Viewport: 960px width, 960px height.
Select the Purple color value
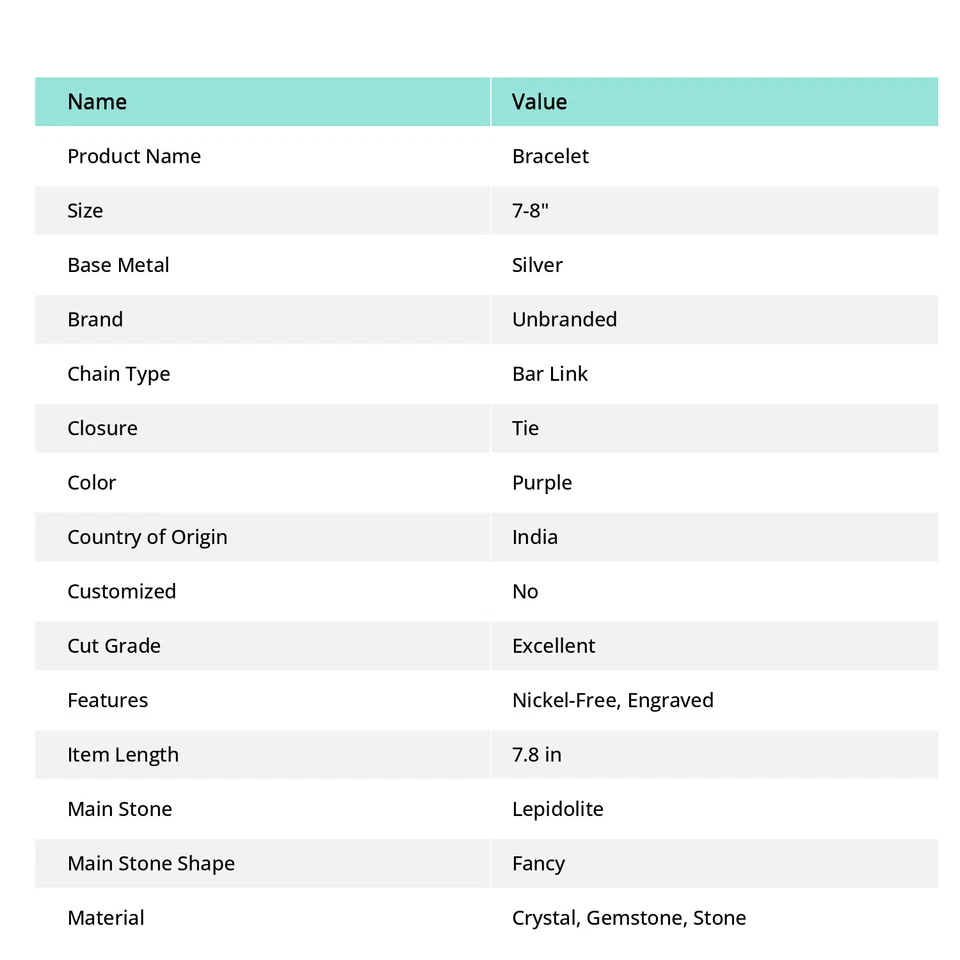[x=542, y=483]
